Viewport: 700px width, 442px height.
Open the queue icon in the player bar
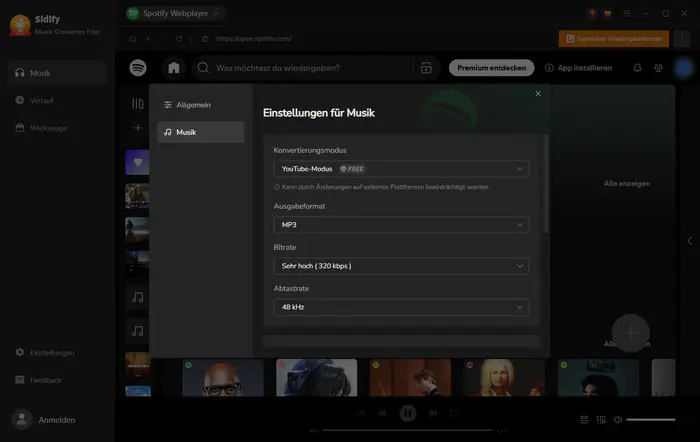pyautogui.click(x=584, y=420)
